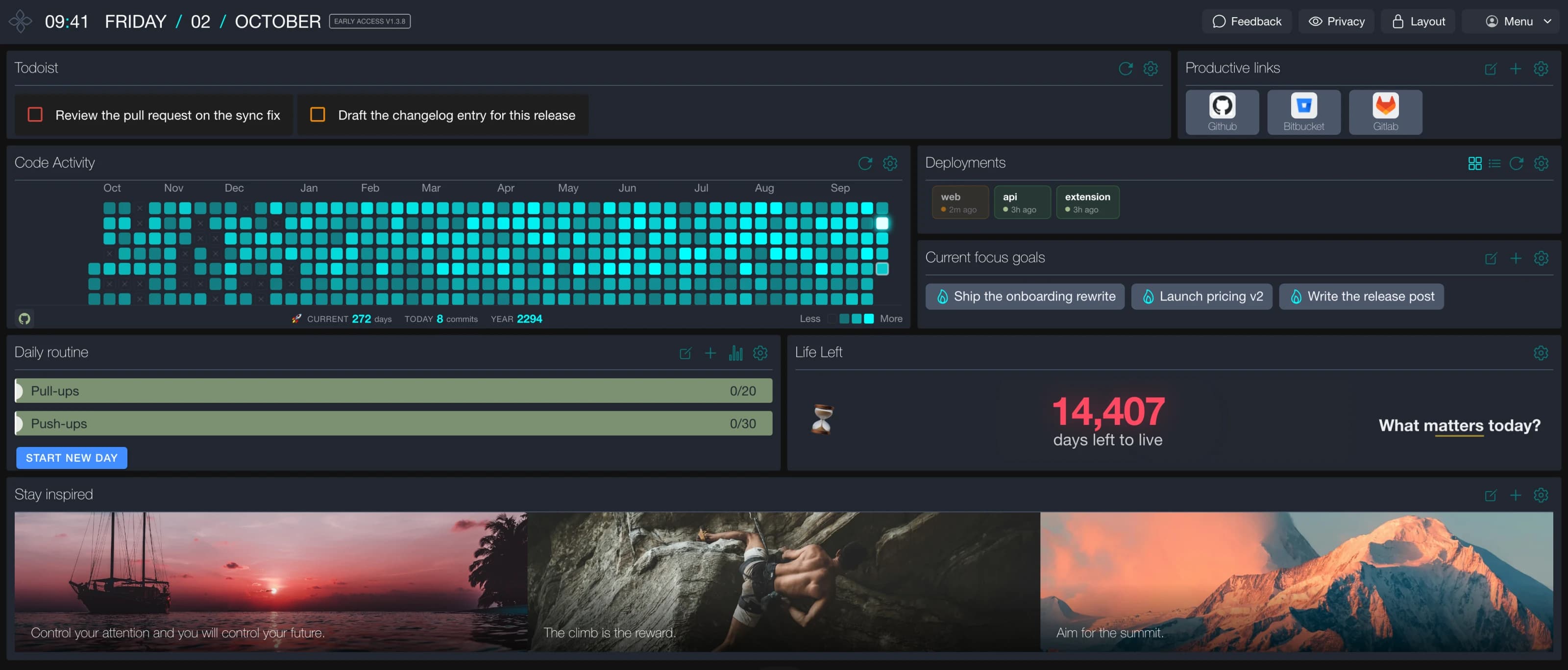Edit Stay inspired images

[1491, 495]
